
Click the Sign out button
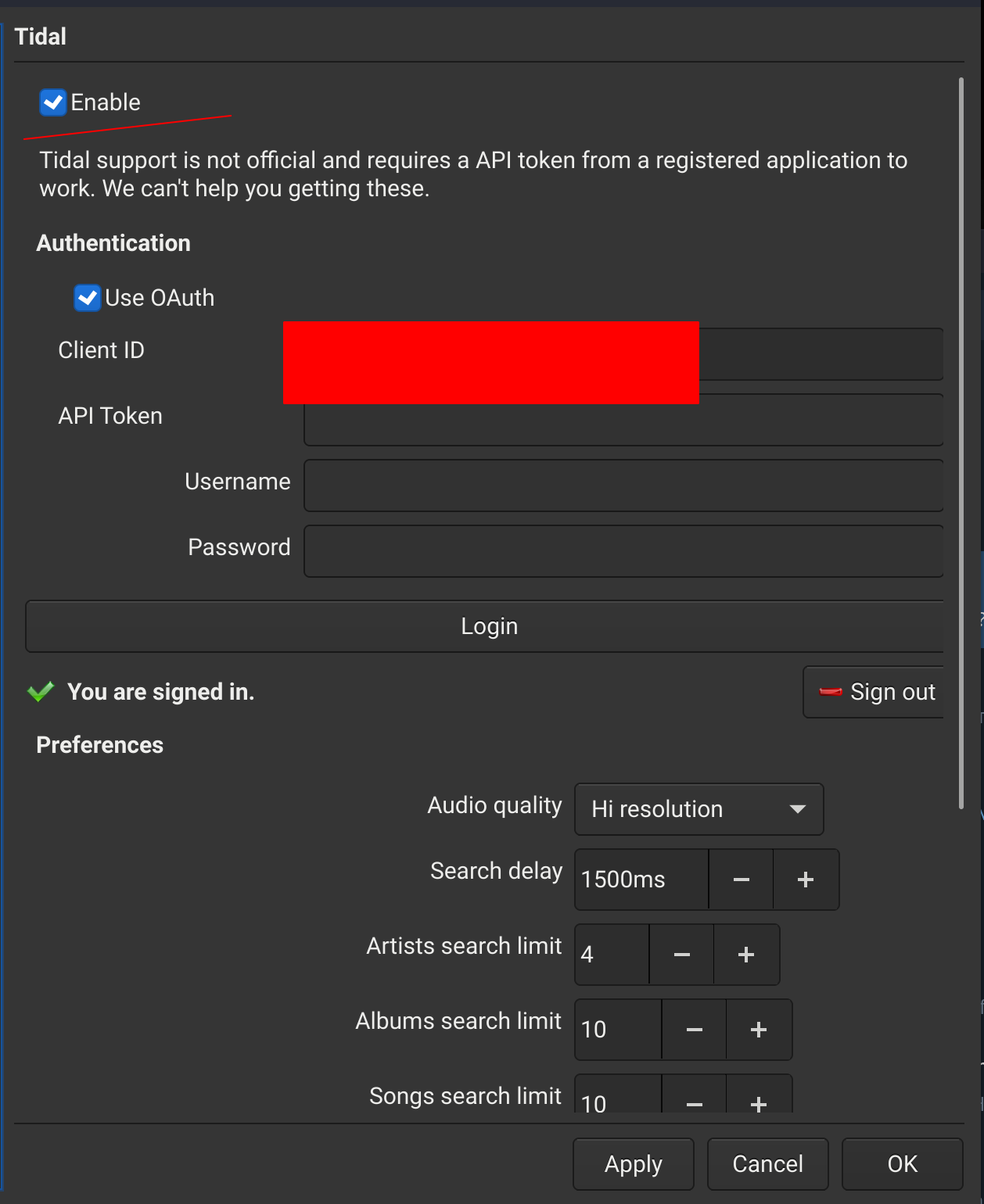874,692
